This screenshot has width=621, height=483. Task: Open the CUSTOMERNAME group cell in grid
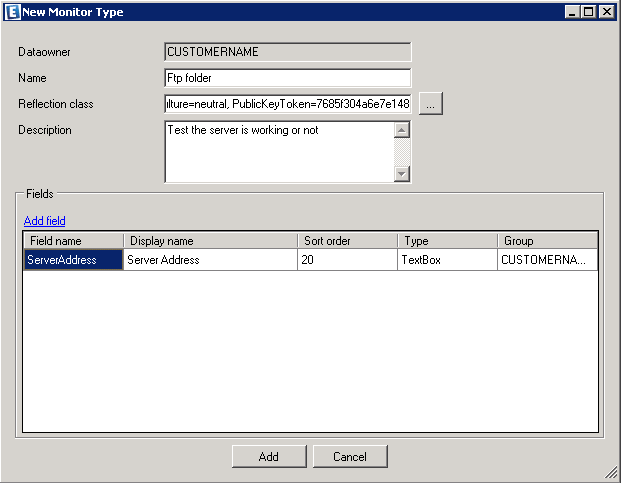click(546, 260)
